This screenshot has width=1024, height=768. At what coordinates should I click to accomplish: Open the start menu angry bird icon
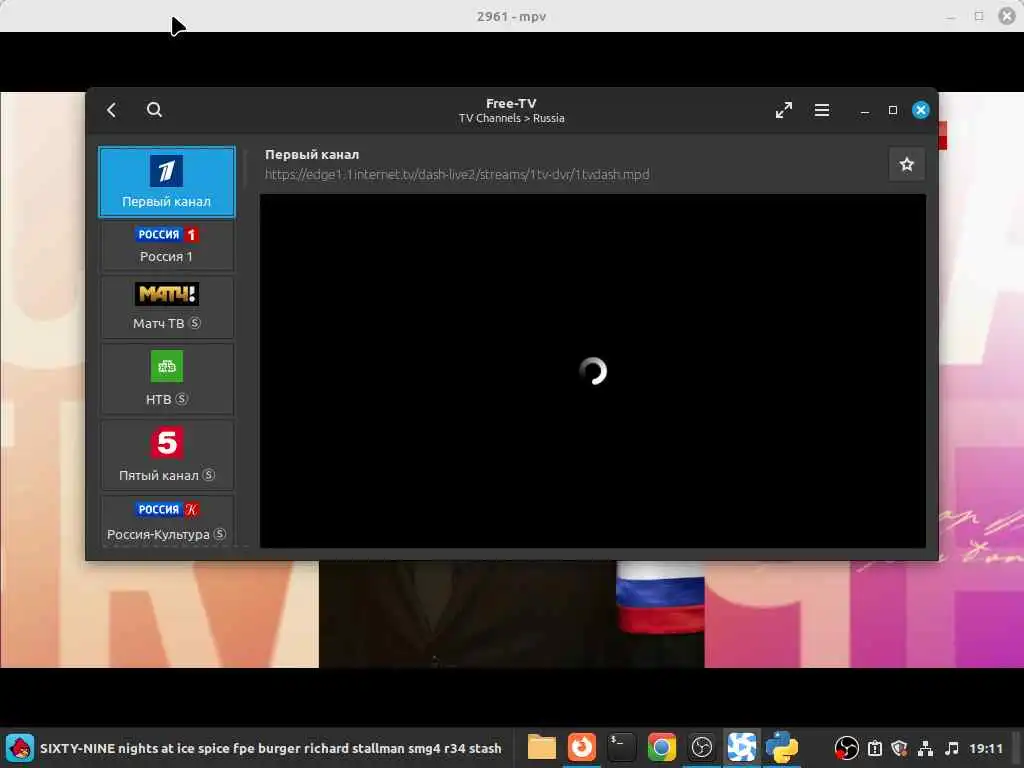tap(20, 748)
